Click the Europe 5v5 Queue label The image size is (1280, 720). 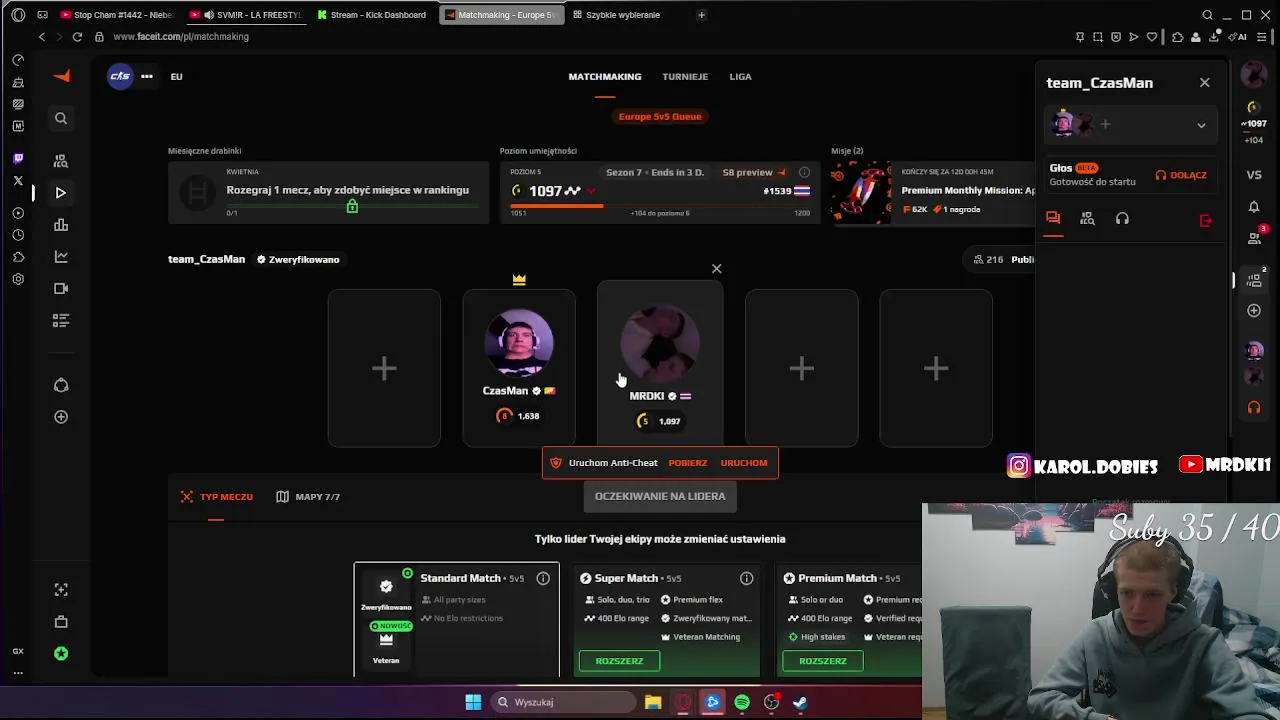(660, 116)
